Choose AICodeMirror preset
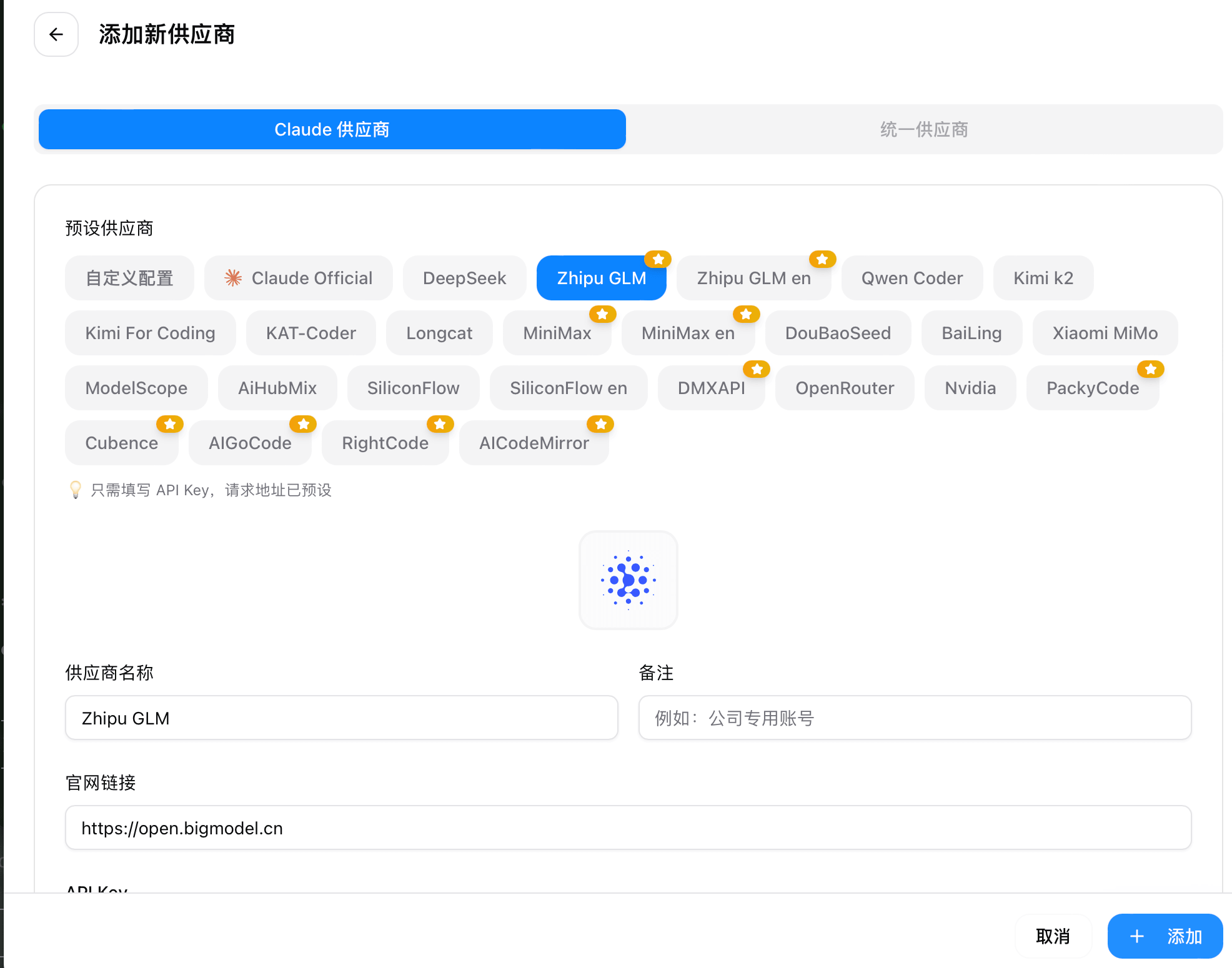1232x968 pixels. (x=534, y=443)
